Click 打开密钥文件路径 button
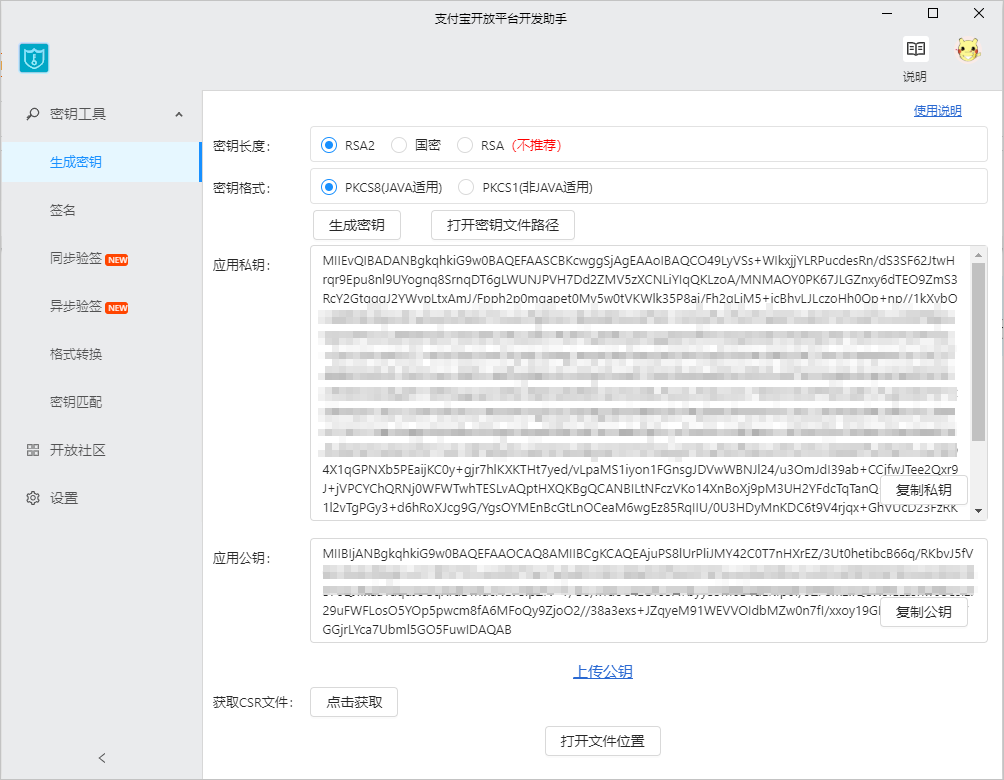This screenshot has height=780, width=1004. (503, 225)
